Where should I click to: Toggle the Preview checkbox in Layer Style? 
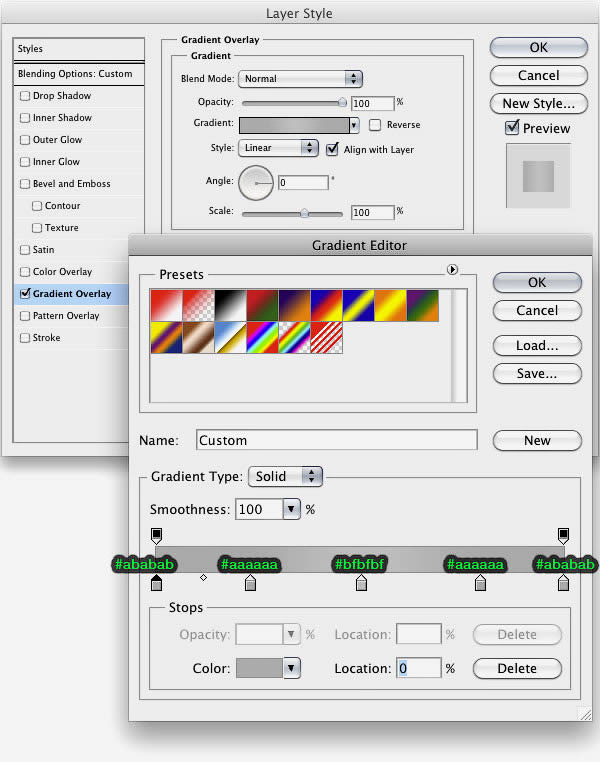coord(512,128)
